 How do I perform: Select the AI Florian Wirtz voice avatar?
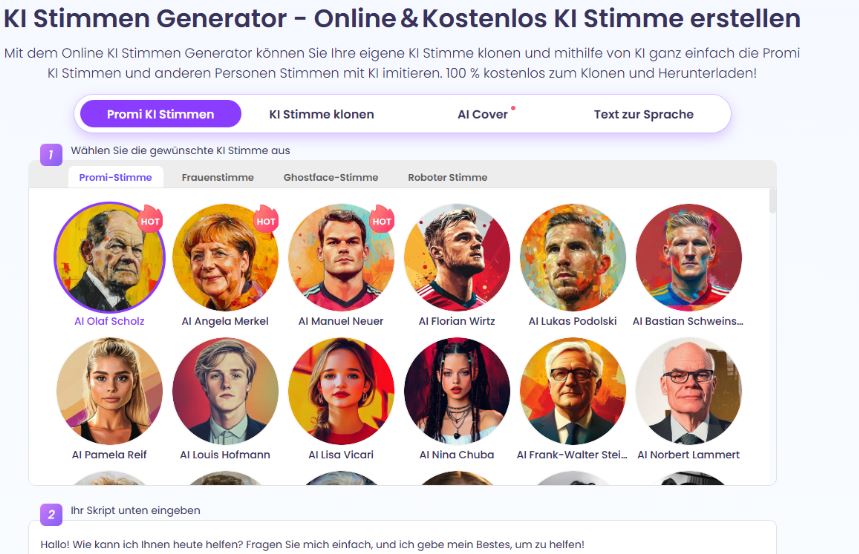tap(457, 257)
